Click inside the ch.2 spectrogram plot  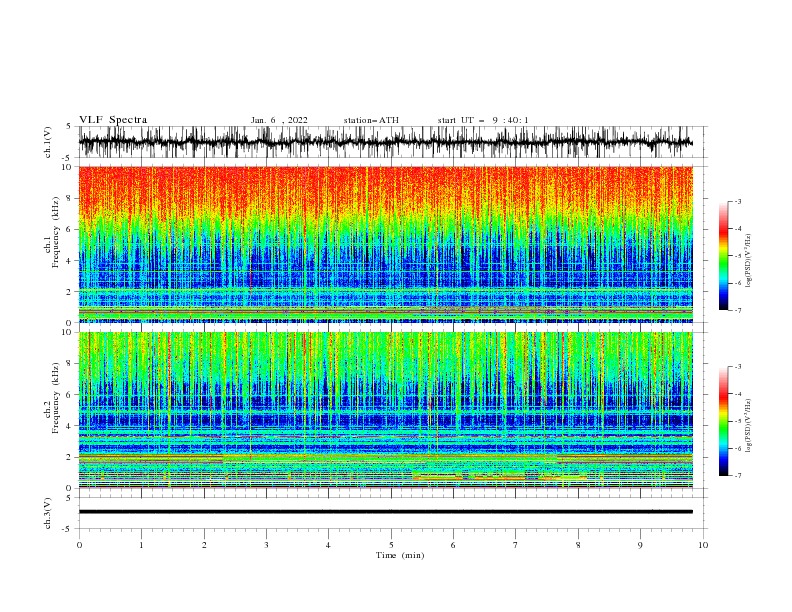[385, 410]
